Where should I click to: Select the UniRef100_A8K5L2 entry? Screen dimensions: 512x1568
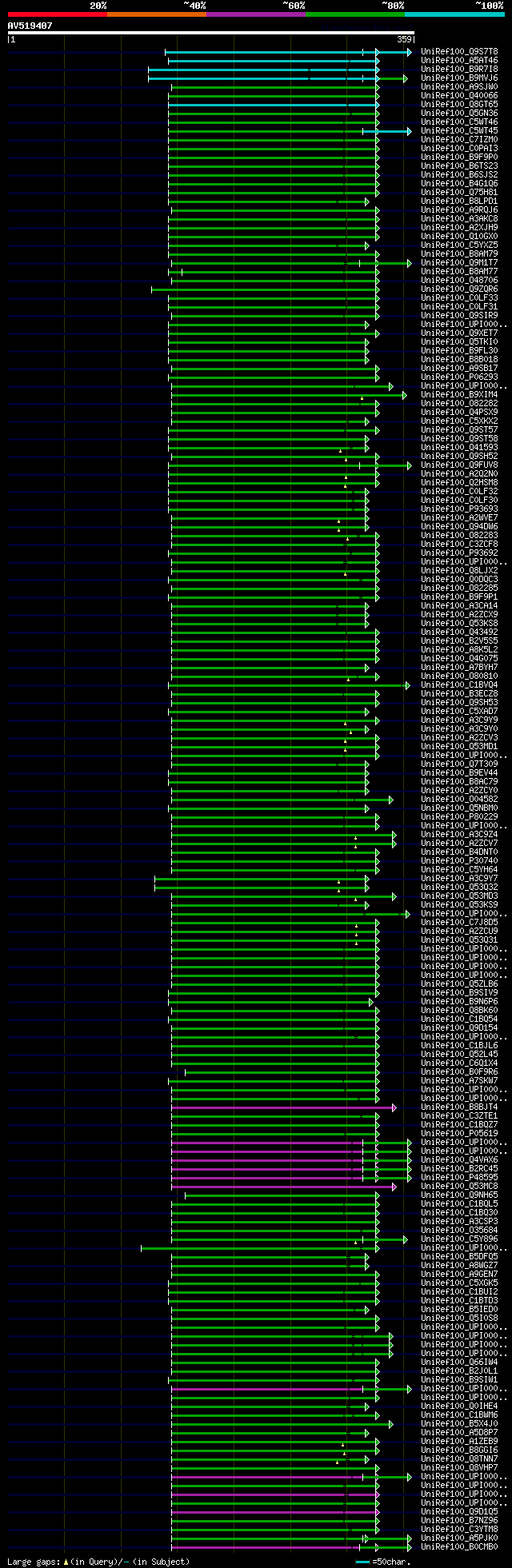(459, 650)
